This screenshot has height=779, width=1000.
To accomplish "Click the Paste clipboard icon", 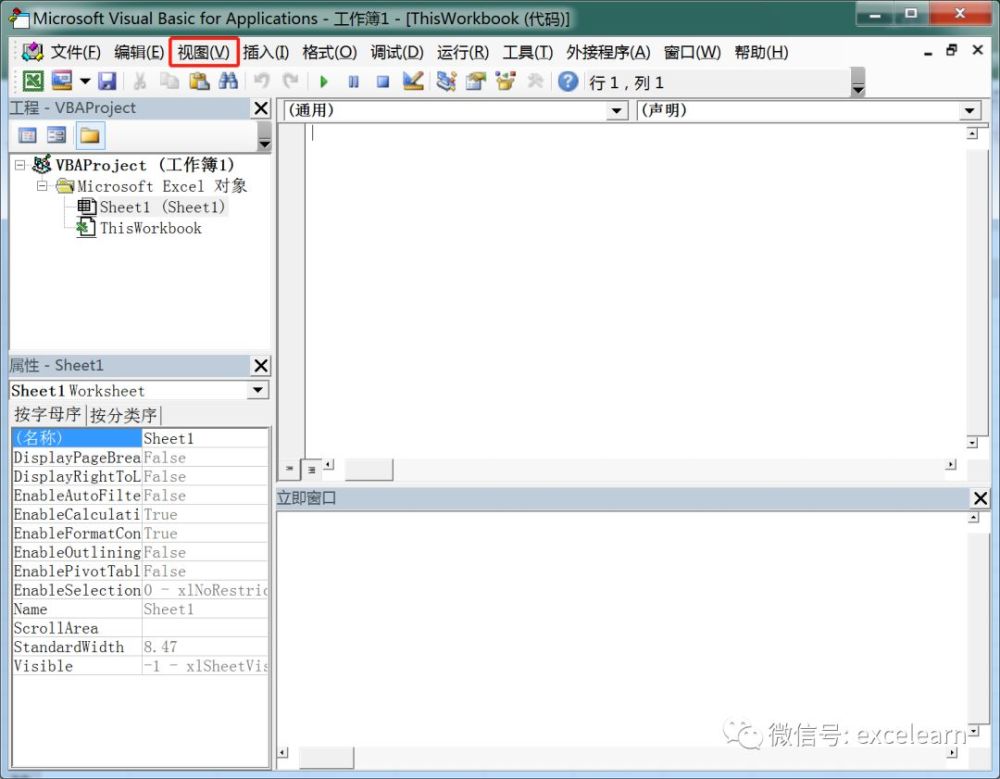I will 199,81.
